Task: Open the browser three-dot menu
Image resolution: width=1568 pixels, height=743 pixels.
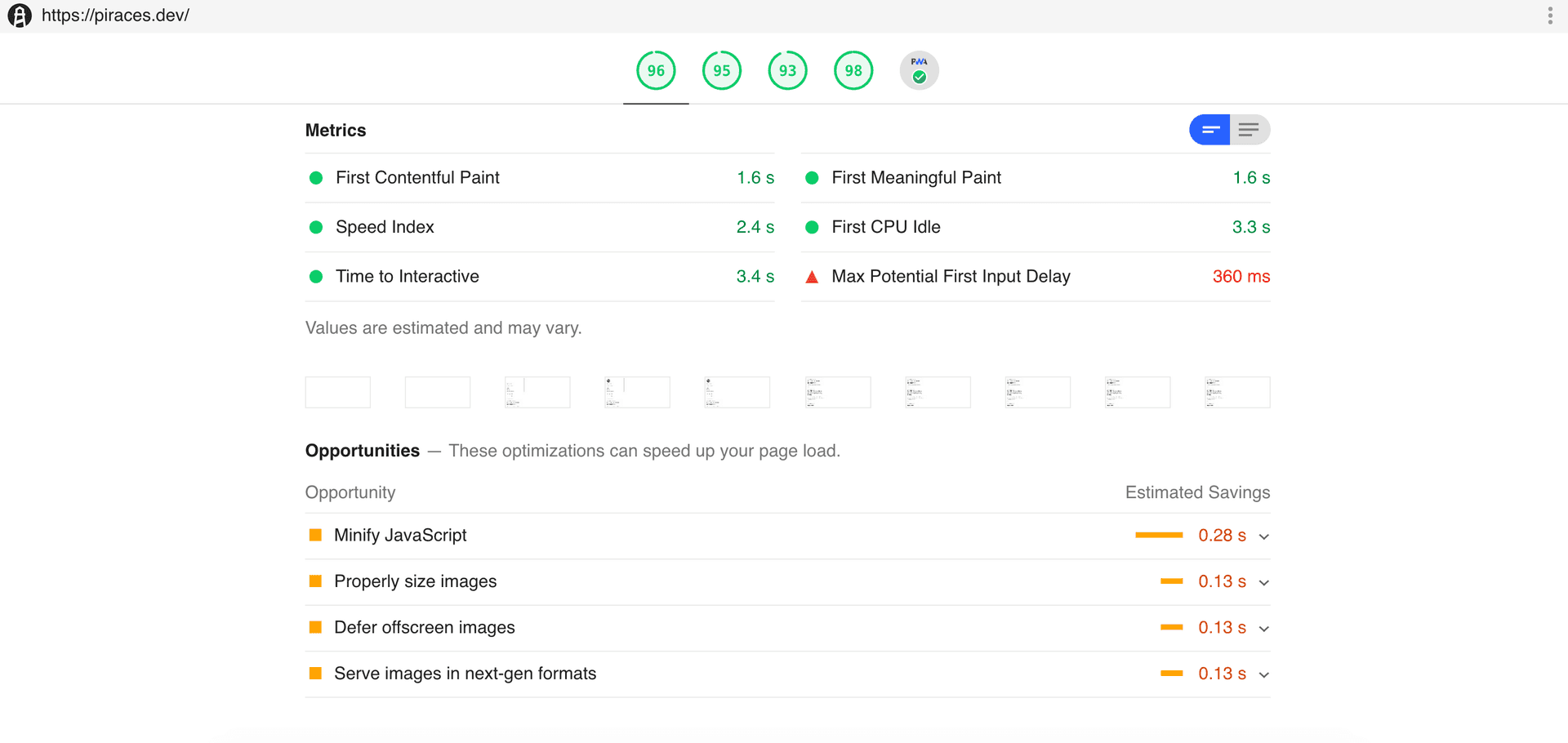Action: click(x=1550, y=15)
